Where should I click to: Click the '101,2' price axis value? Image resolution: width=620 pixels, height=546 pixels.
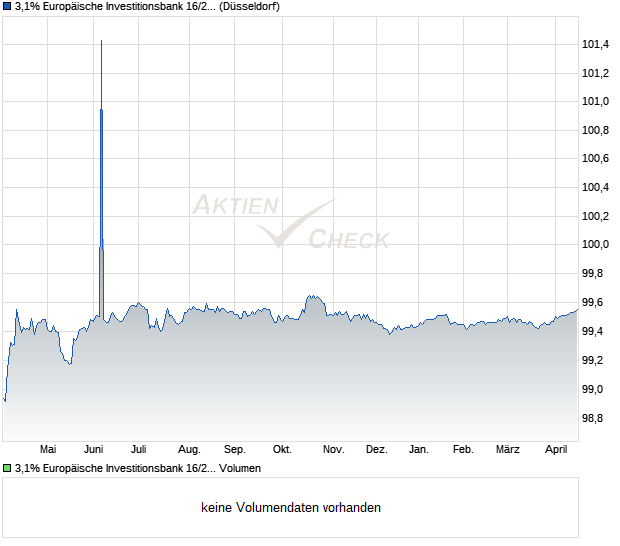coord(596,73)
